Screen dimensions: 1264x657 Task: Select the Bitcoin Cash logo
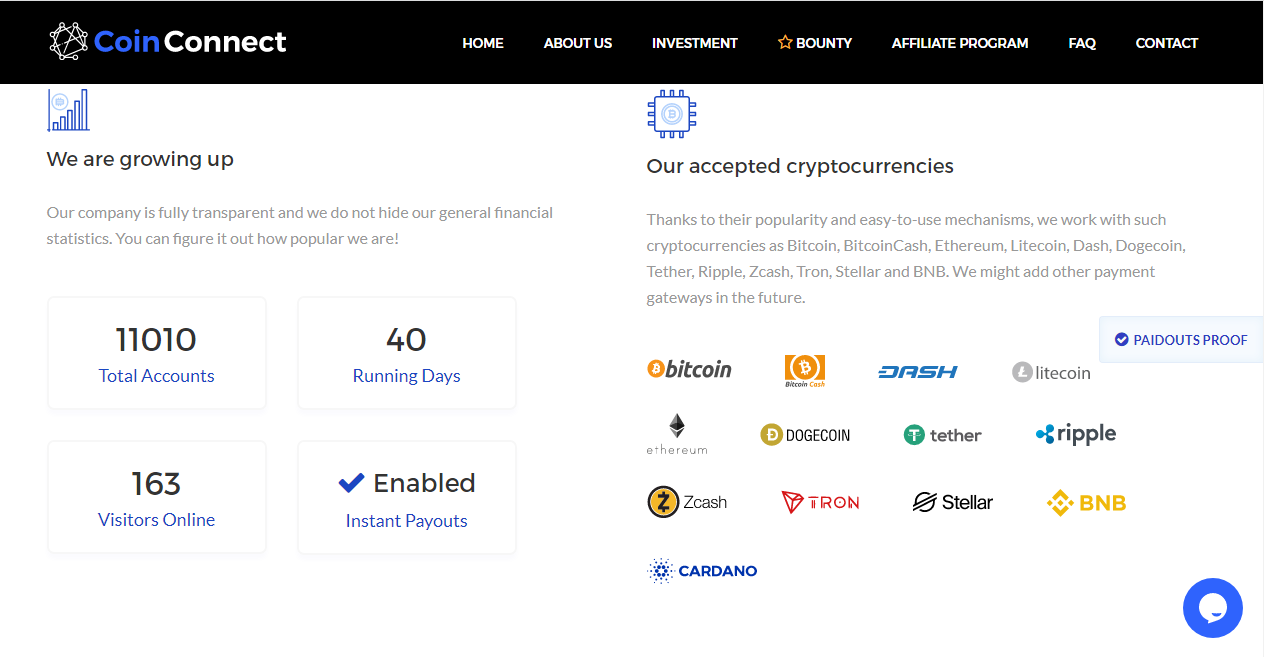(x=805, y=371)
